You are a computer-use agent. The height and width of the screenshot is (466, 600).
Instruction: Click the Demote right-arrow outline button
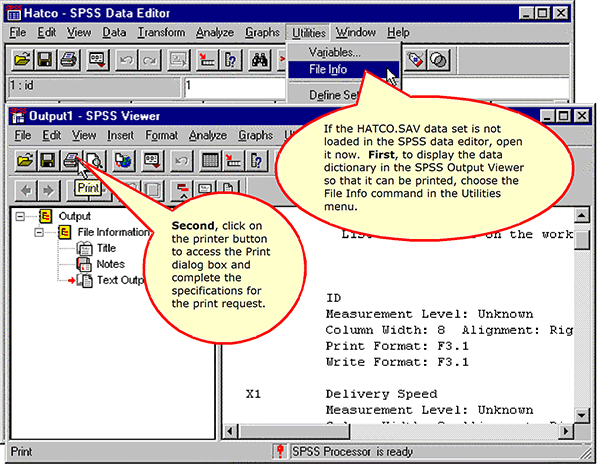(x=48, y=190)
